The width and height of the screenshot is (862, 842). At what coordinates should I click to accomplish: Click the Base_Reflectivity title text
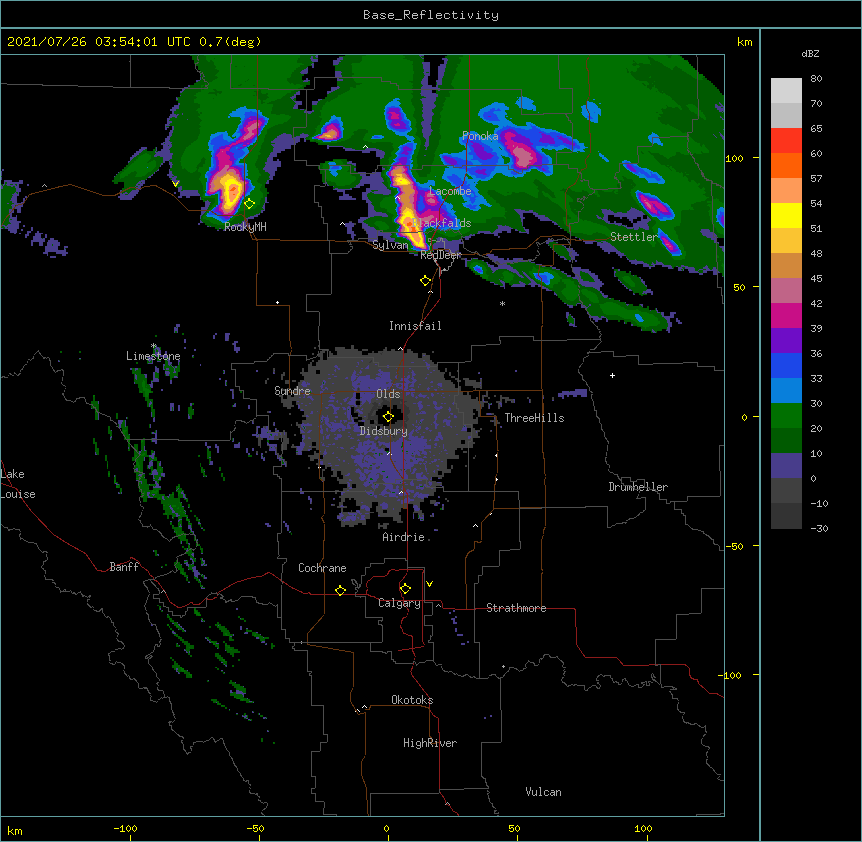431,15
